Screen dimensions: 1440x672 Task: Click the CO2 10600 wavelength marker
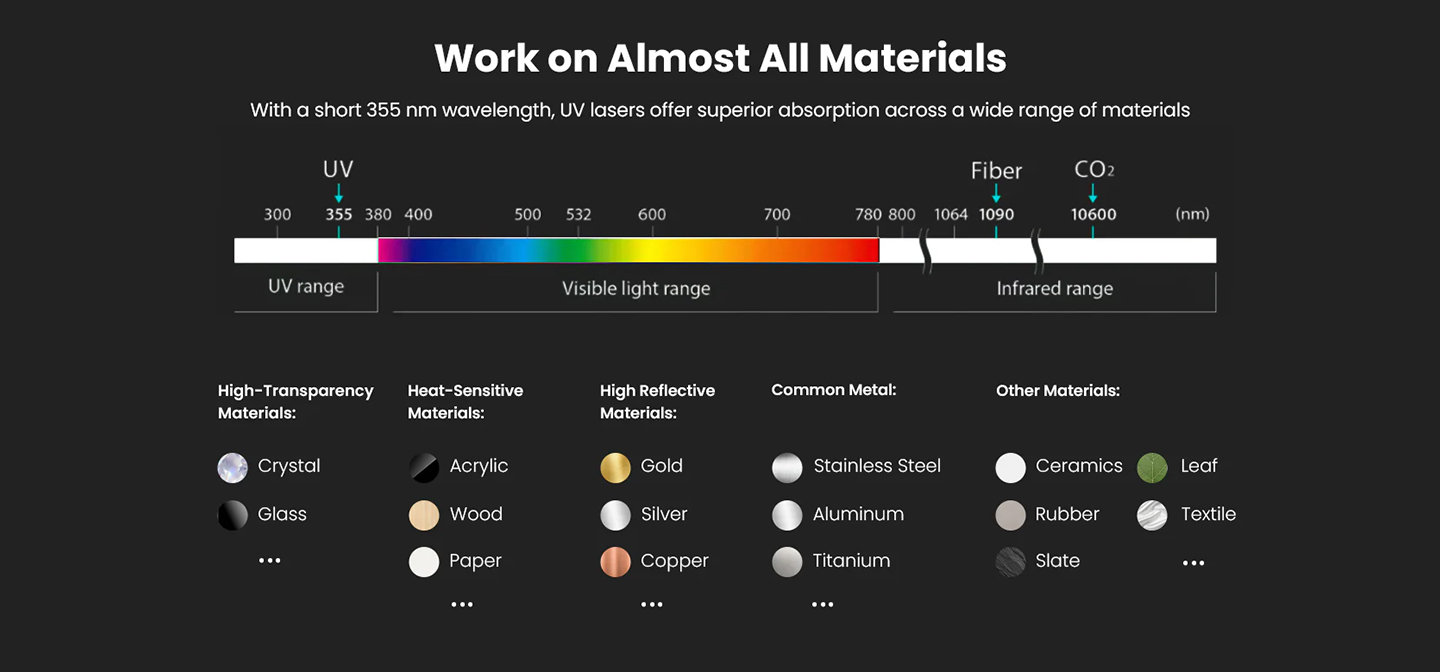(1093, 214)
